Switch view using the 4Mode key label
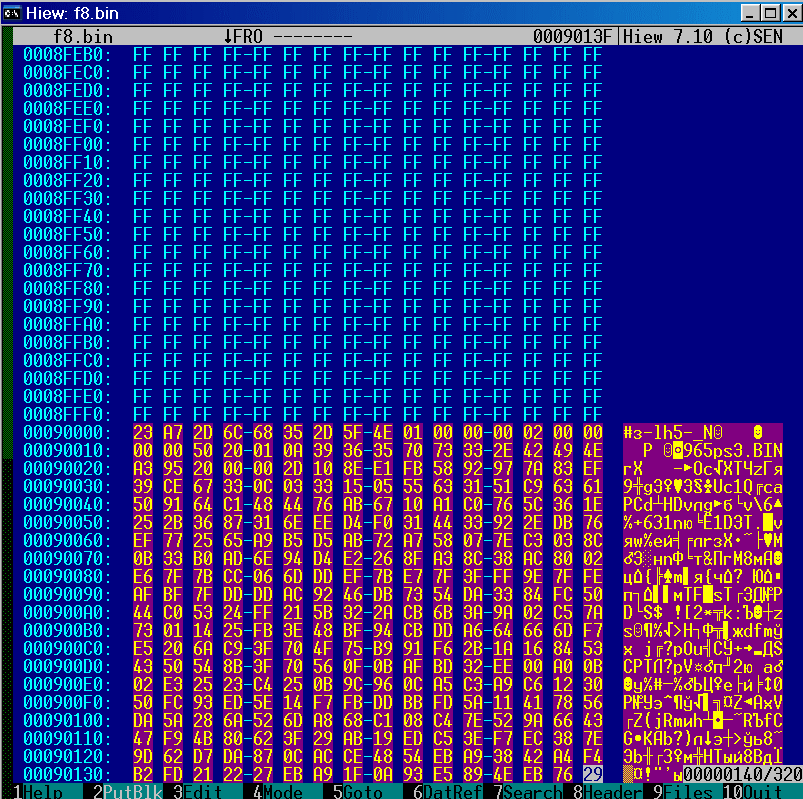 (282, 791)
